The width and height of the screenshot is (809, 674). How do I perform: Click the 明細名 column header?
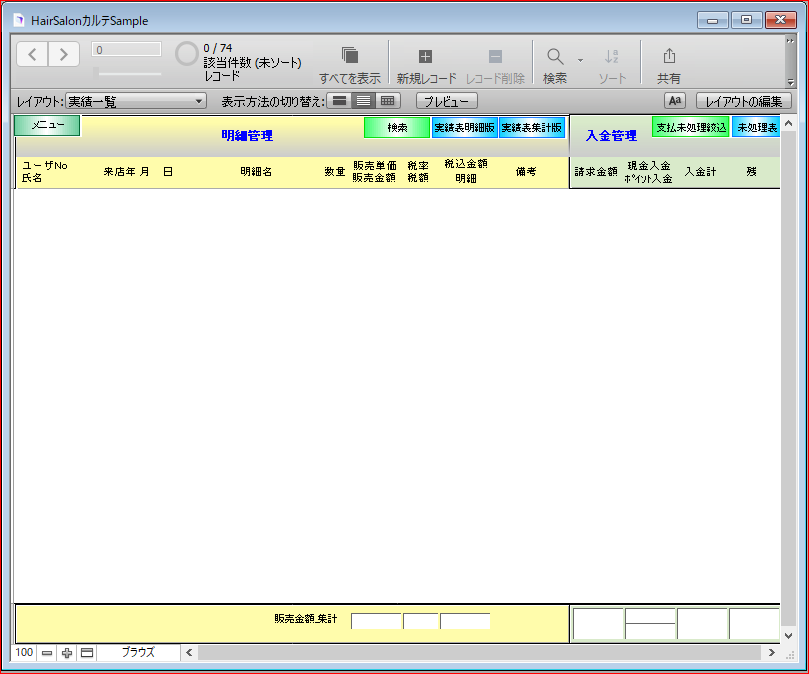pyautogui.click(x=256, y=172)
